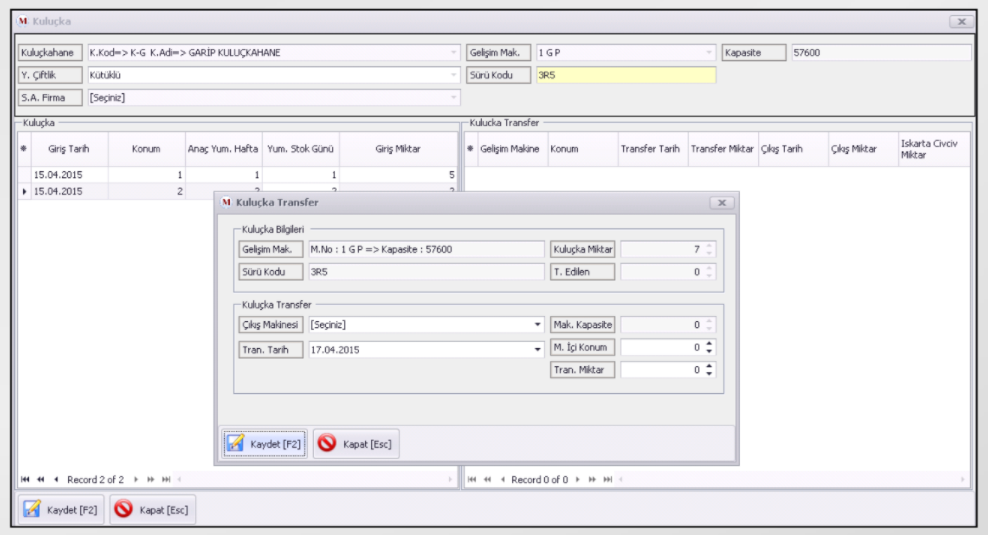The height and width of the screenshot is (535, 988).
Task: Click the Kuluçka grid column chooser asterisk
Action: [x=24, y=149]
